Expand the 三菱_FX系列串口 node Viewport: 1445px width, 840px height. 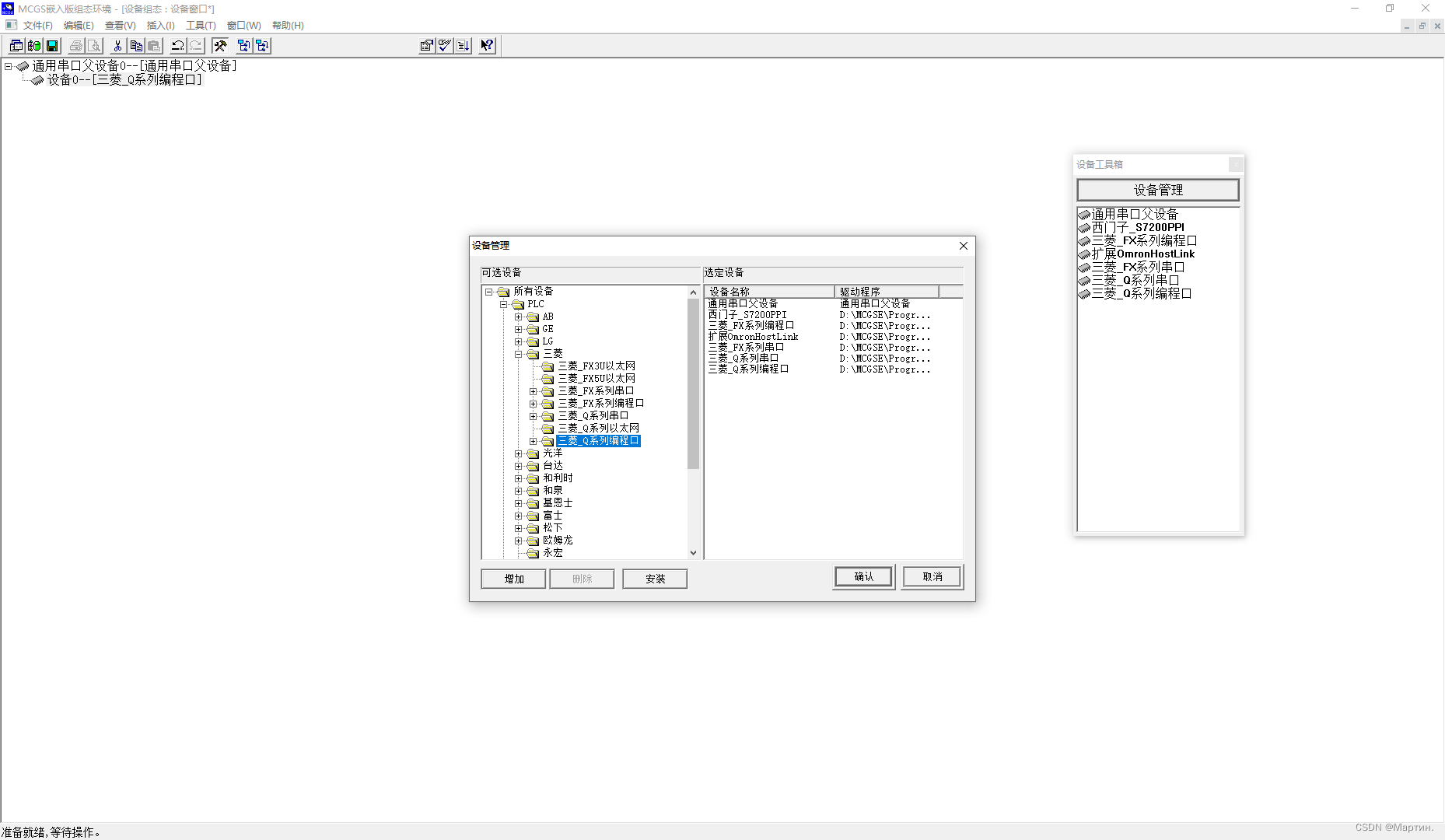click(533, 391)
